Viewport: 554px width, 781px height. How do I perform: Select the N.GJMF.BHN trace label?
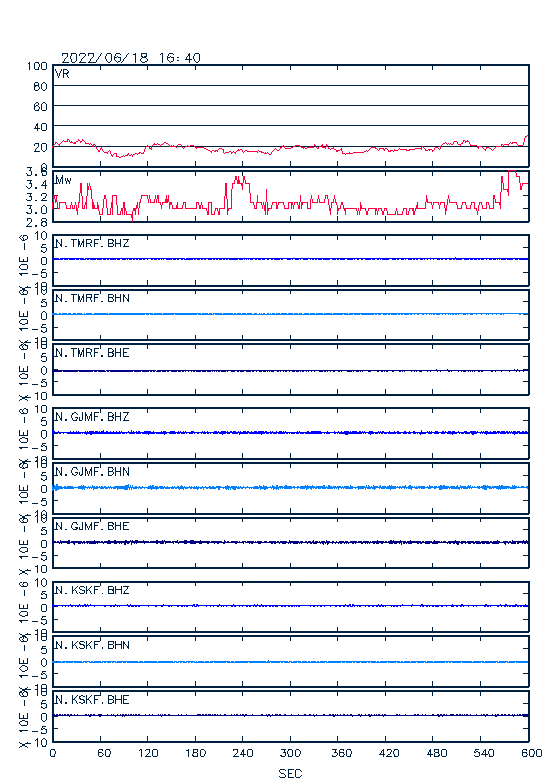92,471
